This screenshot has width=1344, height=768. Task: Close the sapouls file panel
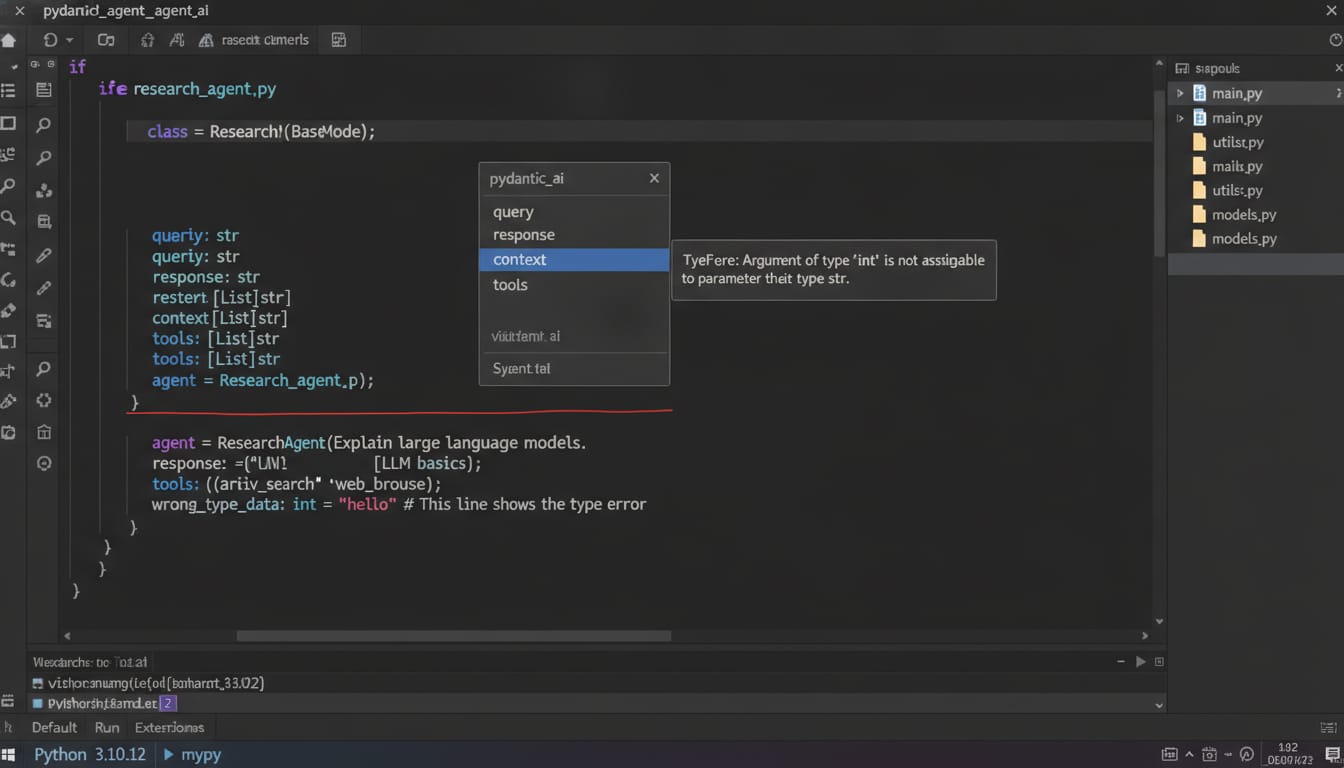click(1338, 68)
